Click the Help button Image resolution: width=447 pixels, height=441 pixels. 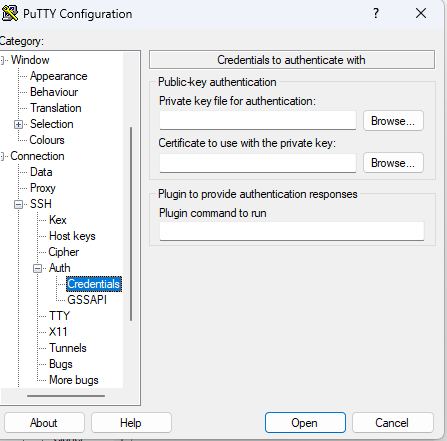pyautogui.click(x=131, y=423)
